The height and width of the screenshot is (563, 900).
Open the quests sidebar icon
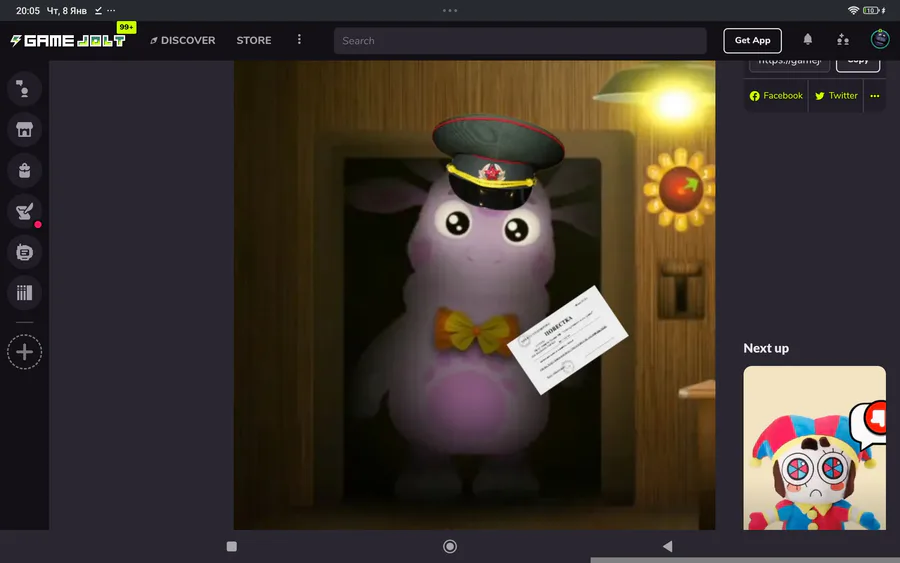[24, 211]
